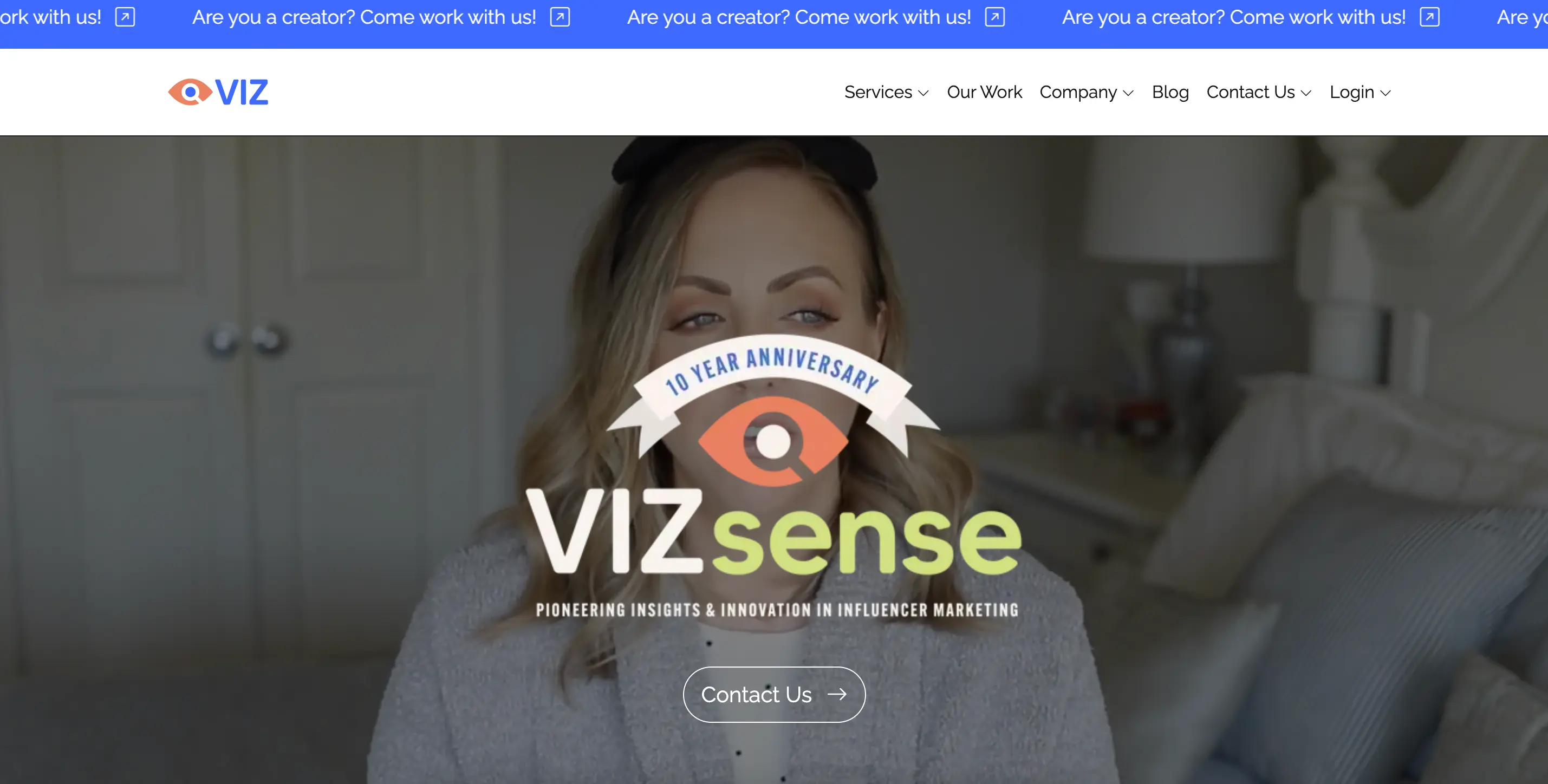Expand the Contact Us menu chevron
Image resolution: width=1548 pixels, height=784 pixels.
pos(1306,93)
